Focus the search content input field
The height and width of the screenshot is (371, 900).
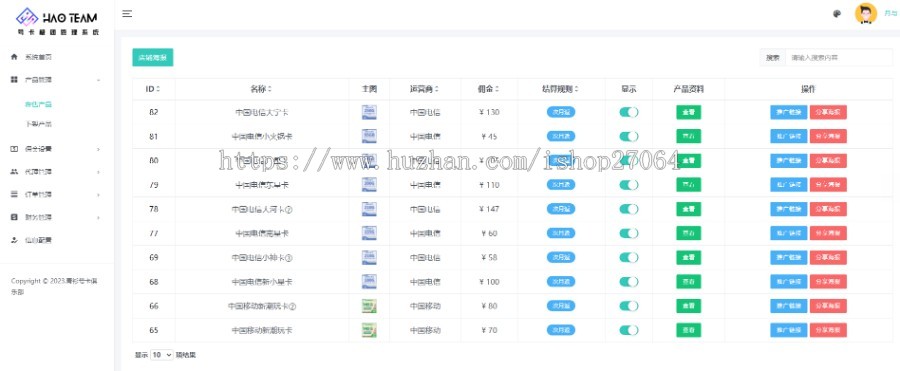click(x=839, y=57)
